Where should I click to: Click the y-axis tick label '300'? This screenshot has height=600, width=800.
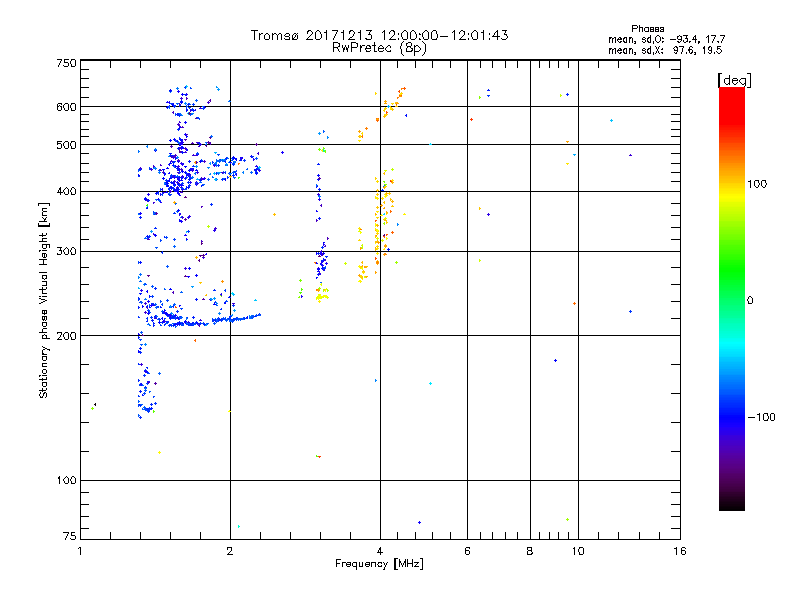click(x=66, y=252)
